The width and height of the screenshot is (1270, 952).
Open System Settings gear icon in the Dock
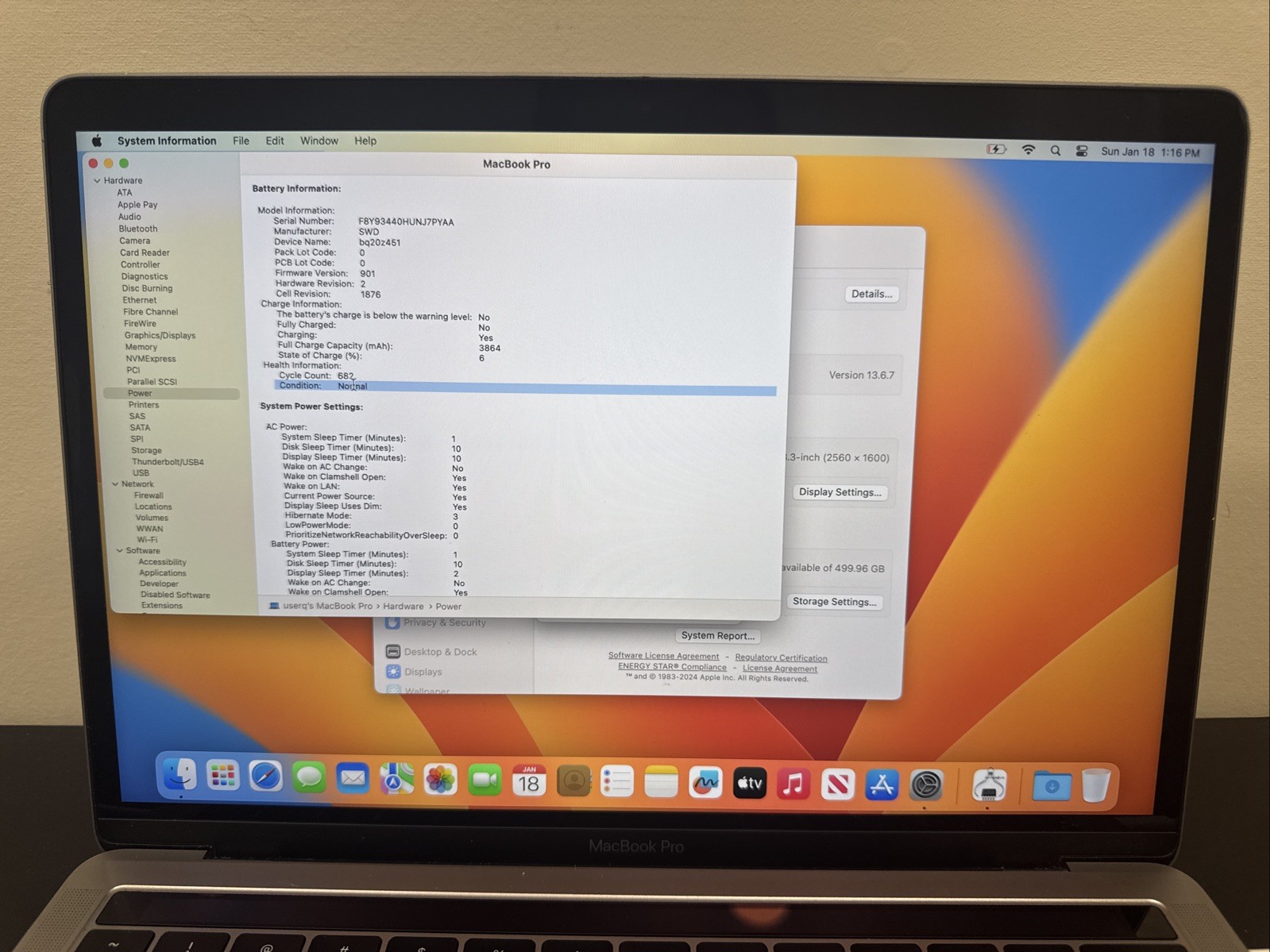tap(926, 786)
